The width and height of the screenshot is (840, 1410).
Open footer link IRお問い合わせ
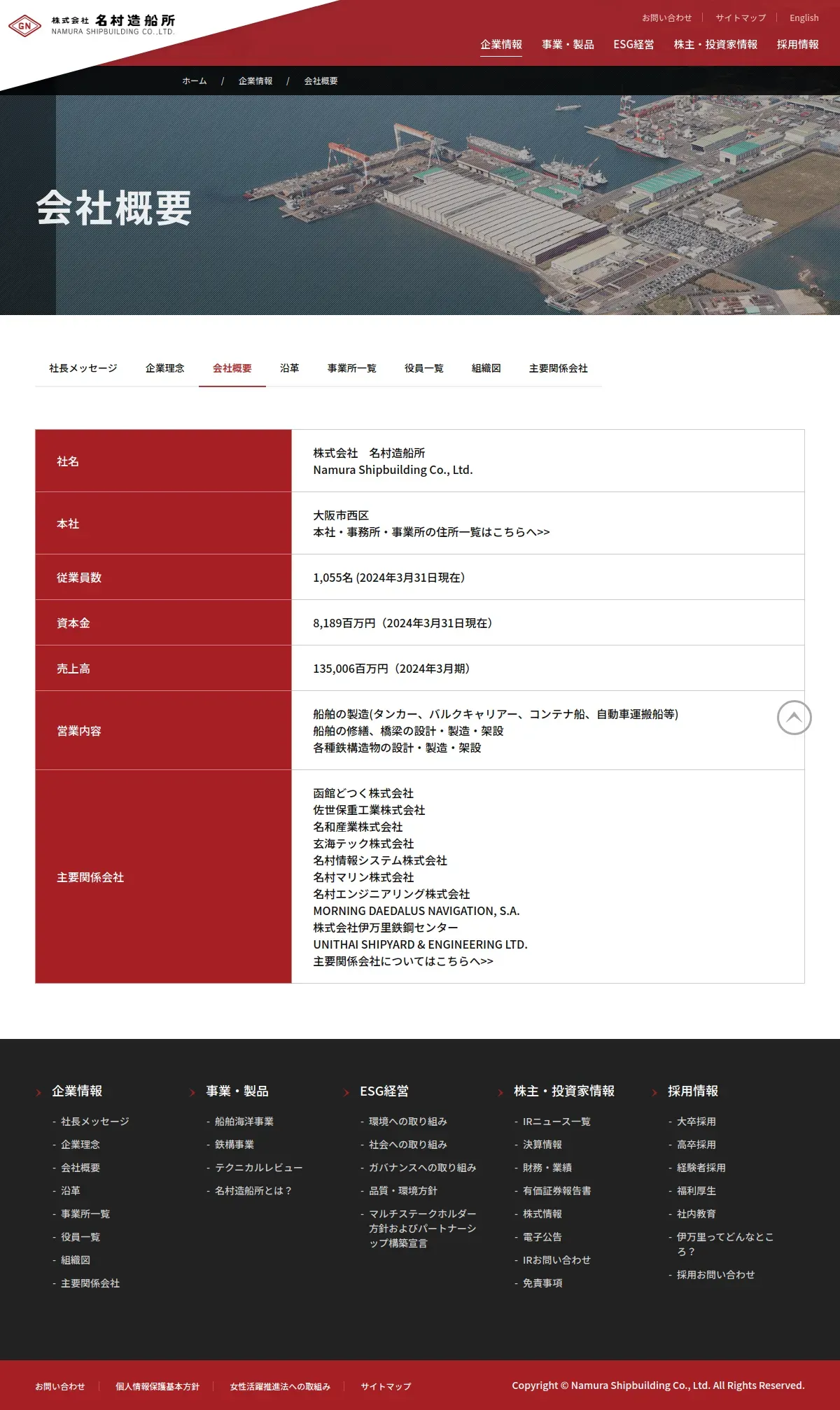click(x=556, y=1260)
